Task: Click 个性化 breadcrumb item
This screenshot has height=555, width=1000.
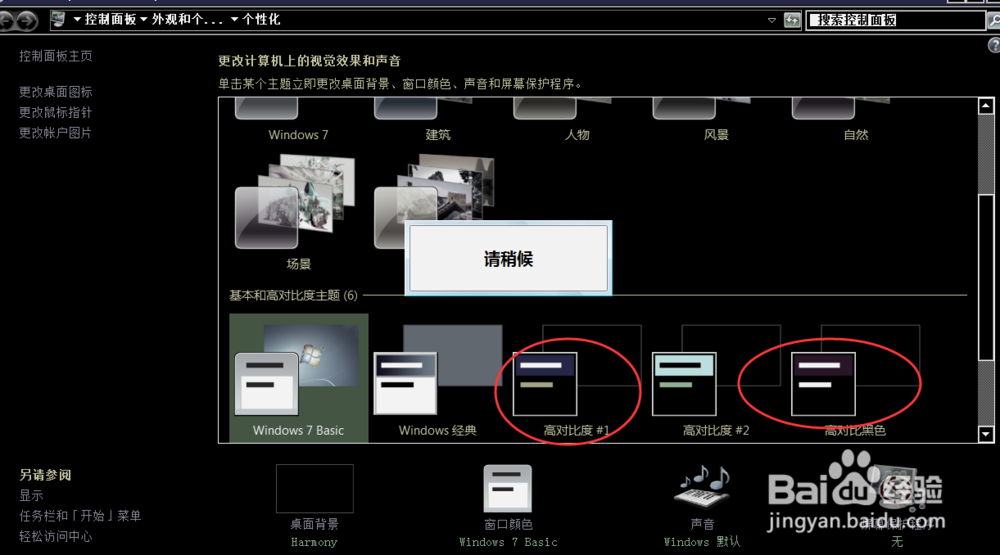Action: [261, 19]
